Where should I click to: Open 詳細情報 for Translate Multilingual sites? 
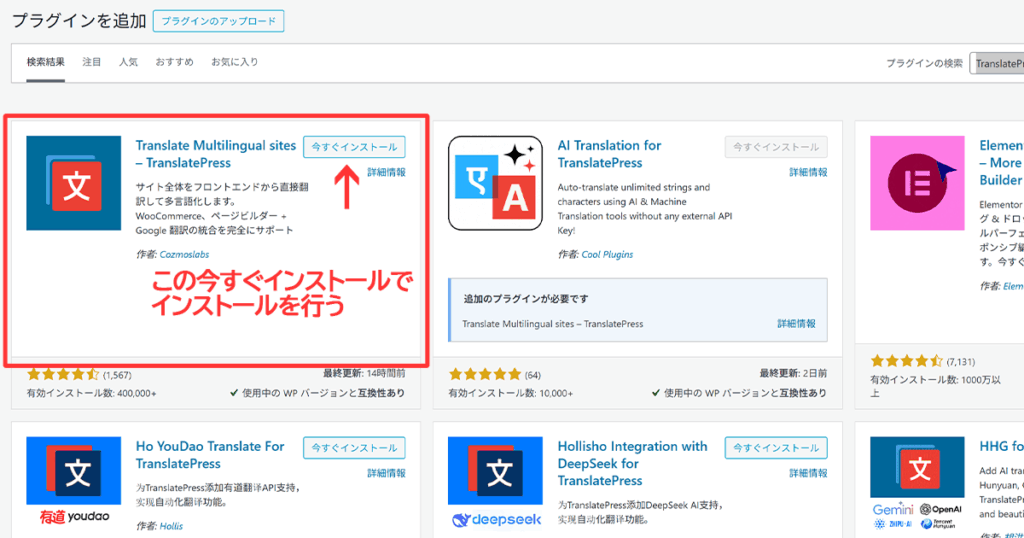click(x=386, y=172)
